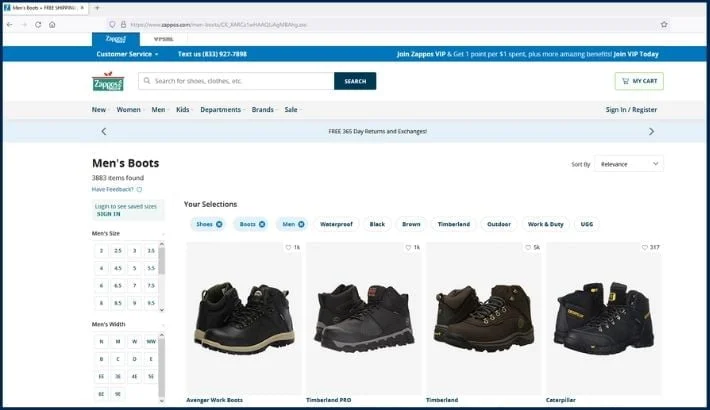Select men's size 7
Image resolution: width=710 pixels, height=410 pixels.
tap(134, 285)
